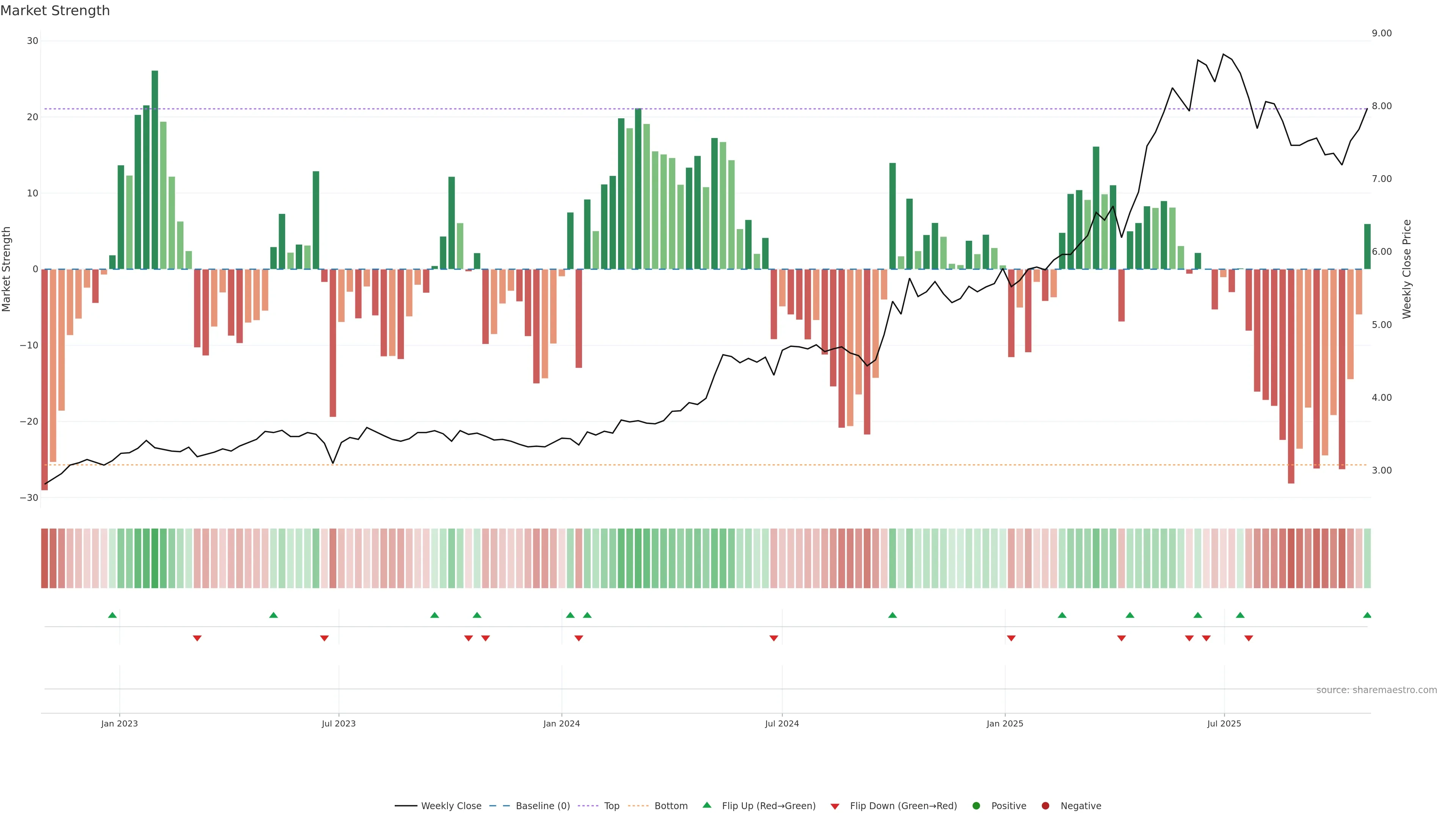Screen dimensions: 1456x819
Task: Click the source: sharemaestro.com text
Action: pyautogui.click(x=1376, y=690)
